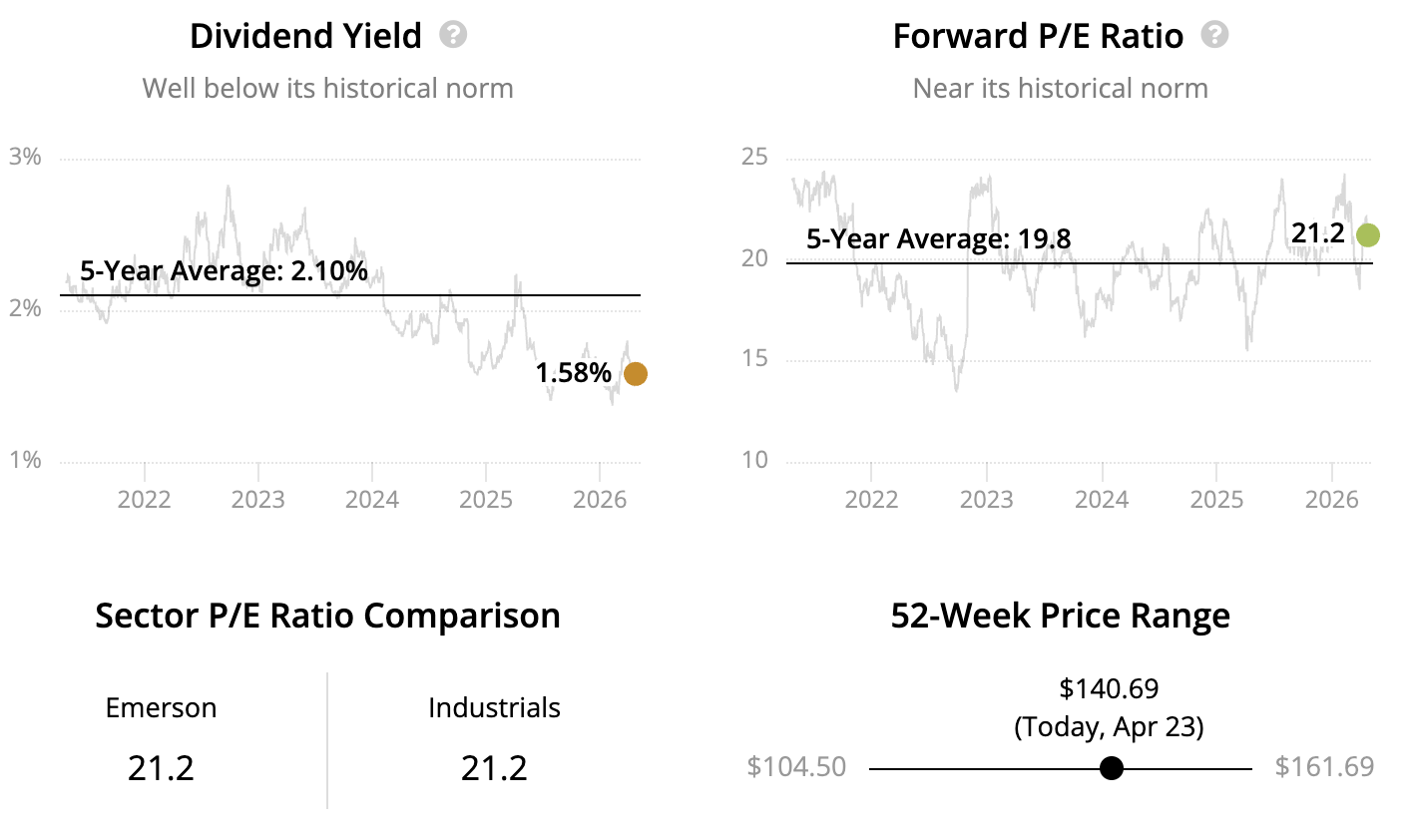Click the Dividend Yield help question-mark icon
This screenshot has width=1411, height=840.
(453, 35)
